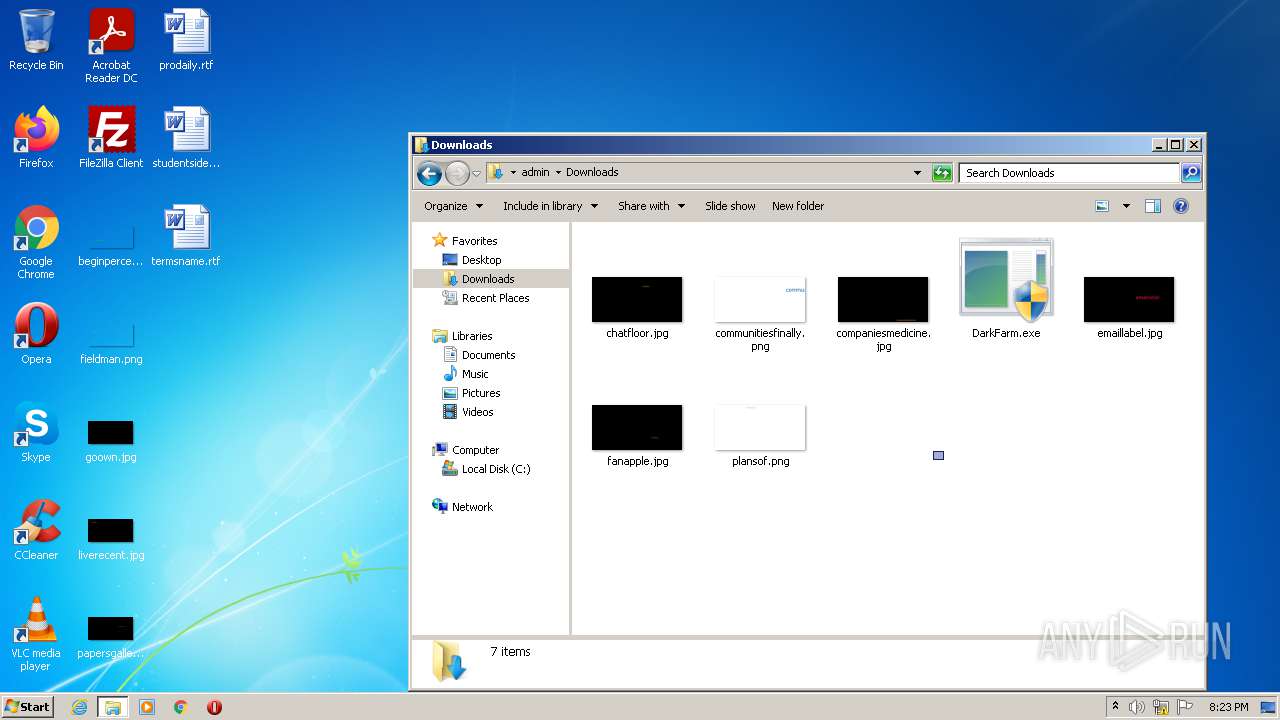Click the Forward navigation button
The height and width of the screenshot is (720, 1280).
pos(457,173)
